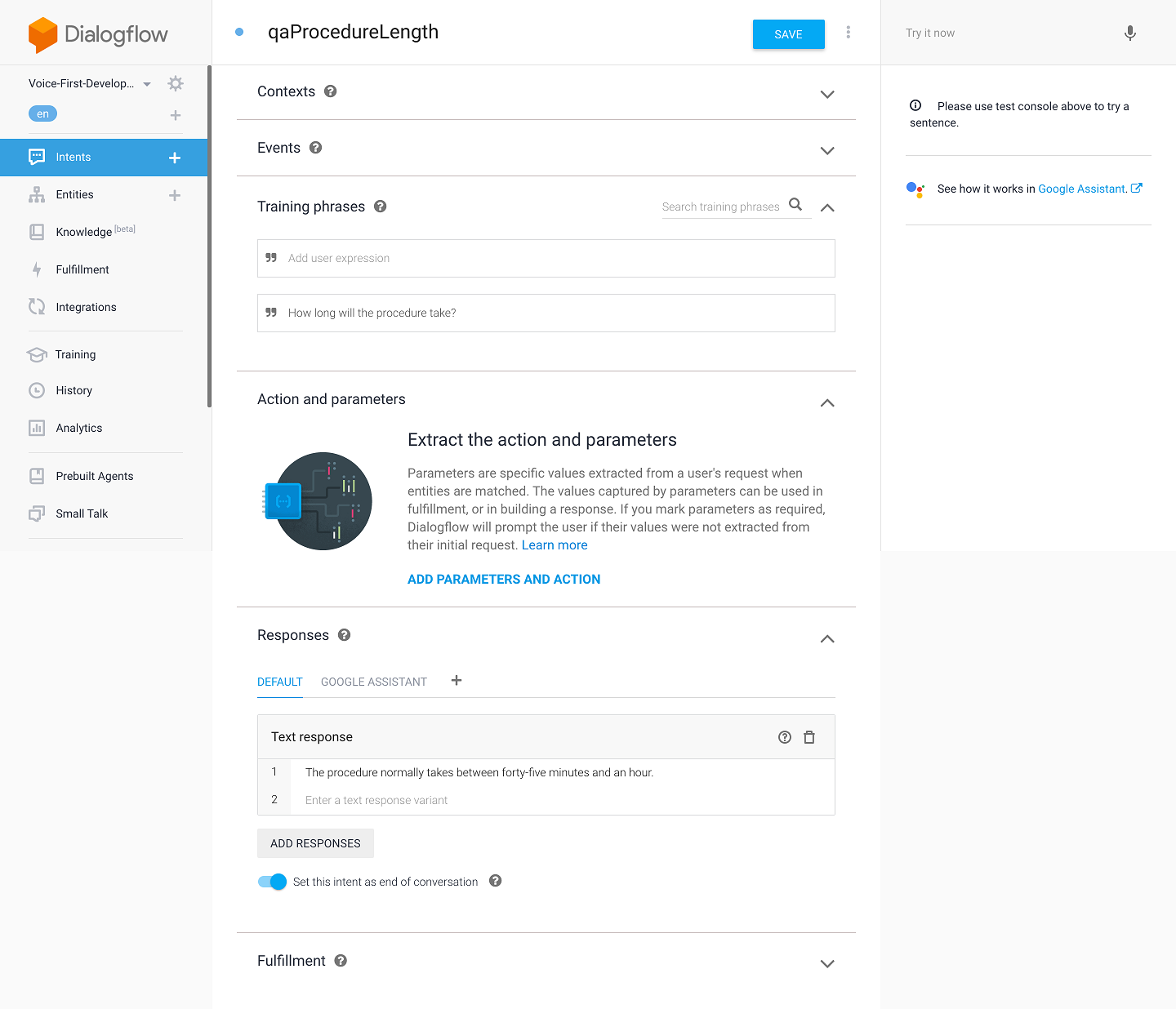Open the agent selector dropdown
This screenshot has width=1176, height=1009.
(147, 84)
